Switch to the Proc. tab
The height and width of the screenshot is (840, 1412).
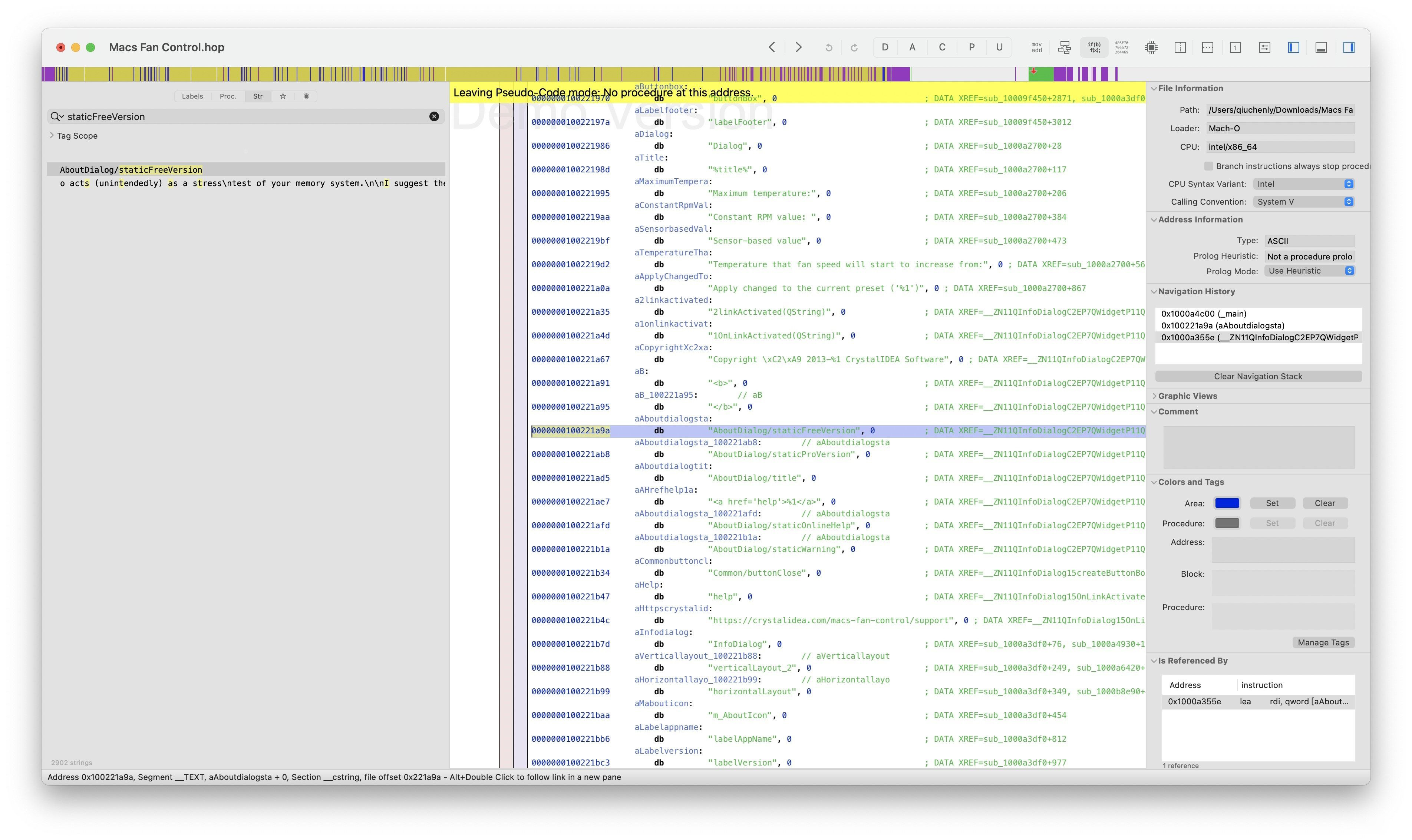pyautogui.click(x=228, y=96)
